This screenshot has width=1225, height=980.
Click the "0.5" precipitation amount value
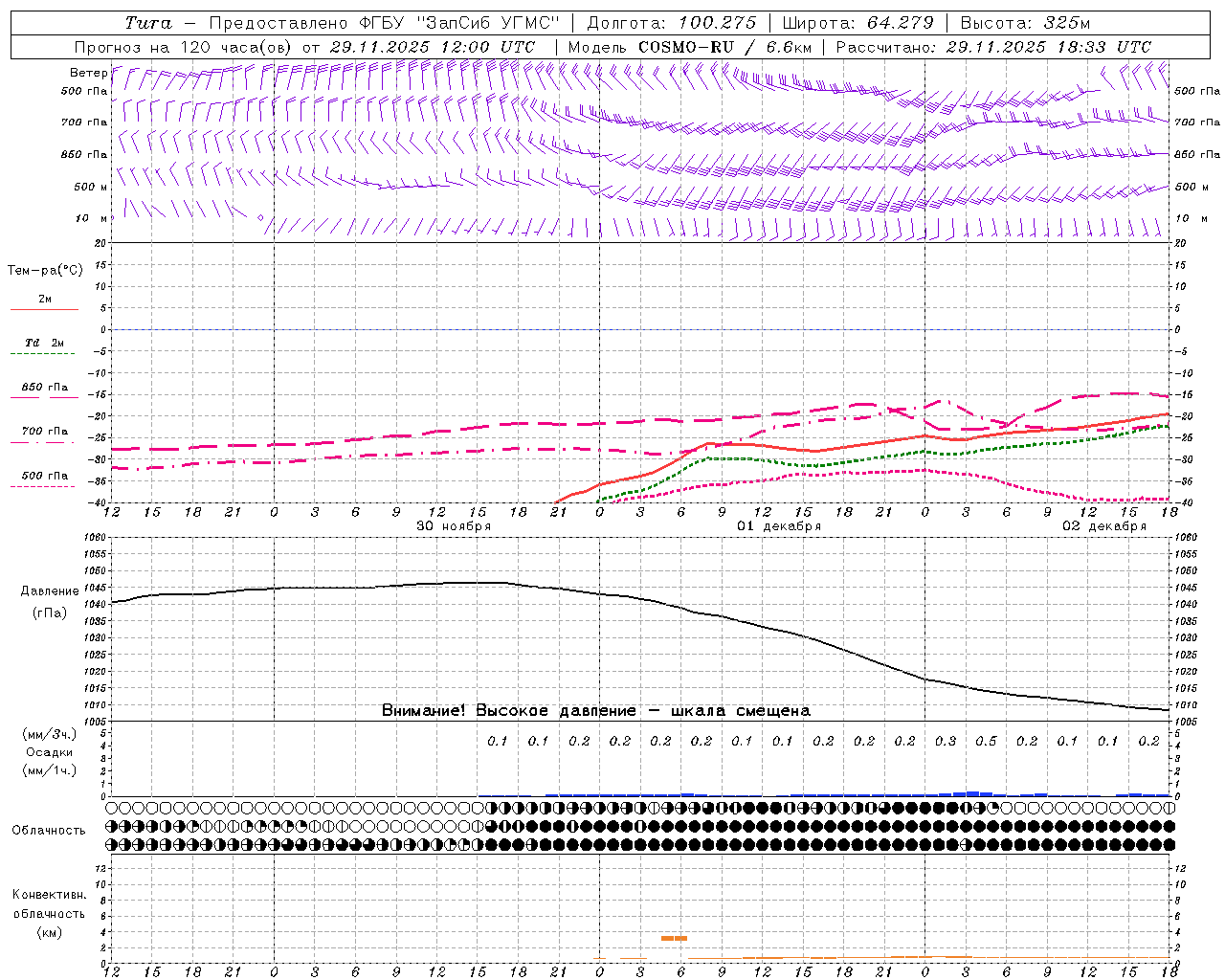click(986, 741)
